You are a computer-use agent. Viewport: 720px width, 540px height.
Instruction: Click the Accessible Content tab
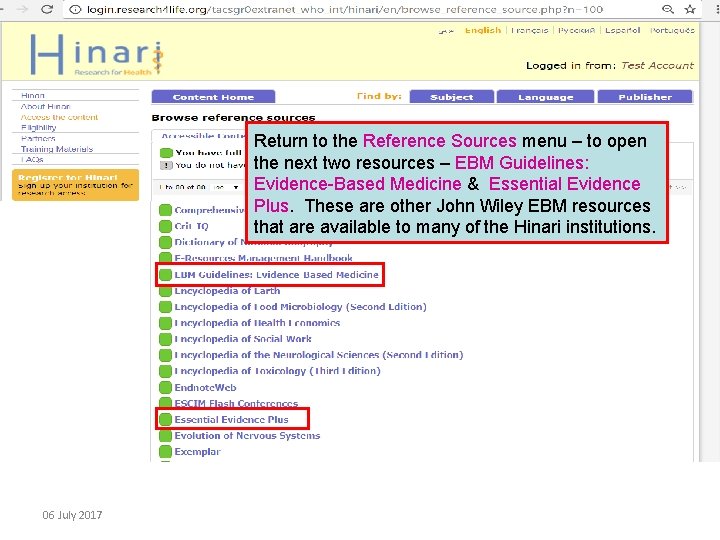click(201, 135)
